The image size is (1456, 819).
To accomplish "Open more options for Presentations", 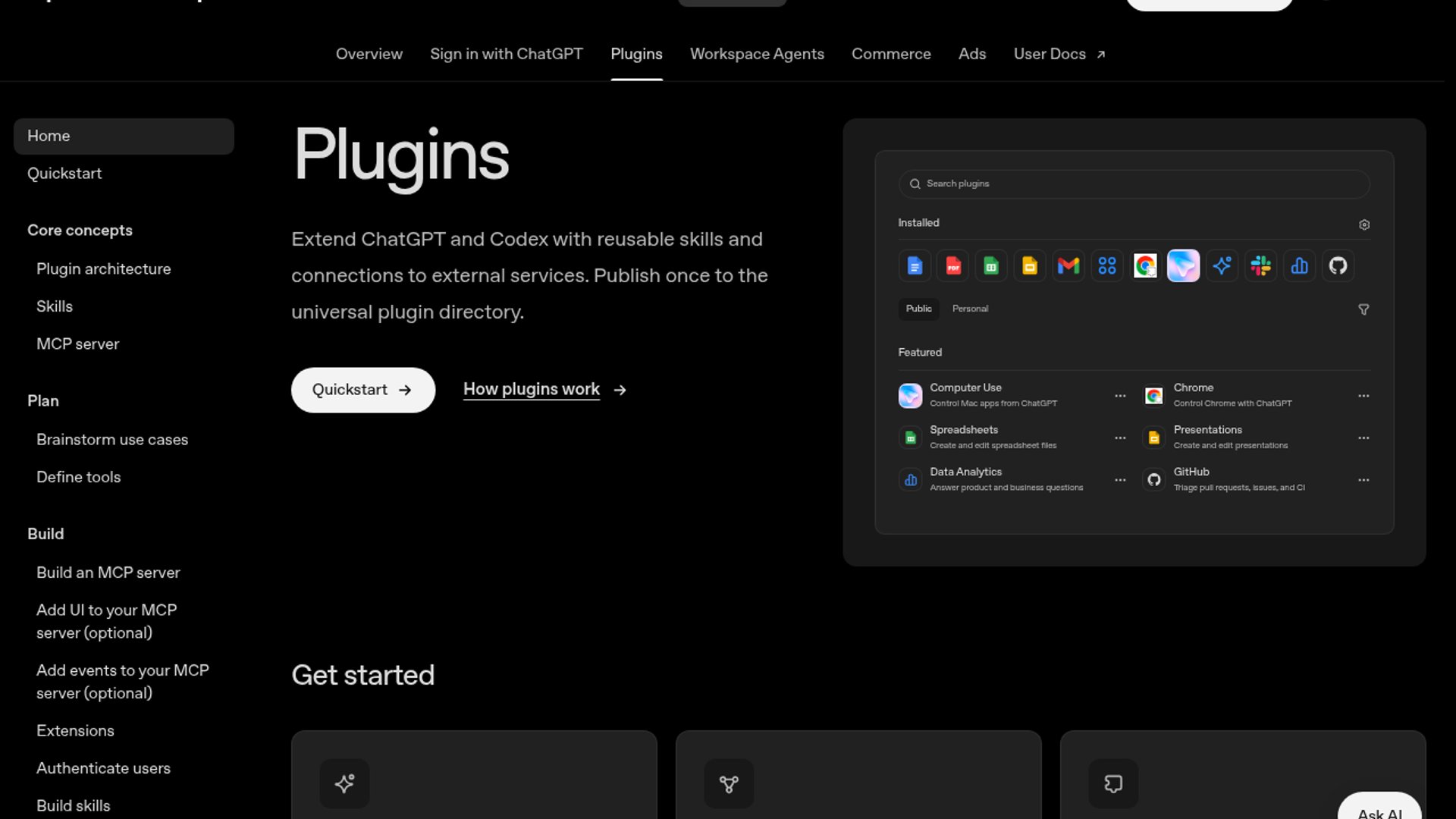I will click(1363, 438).
